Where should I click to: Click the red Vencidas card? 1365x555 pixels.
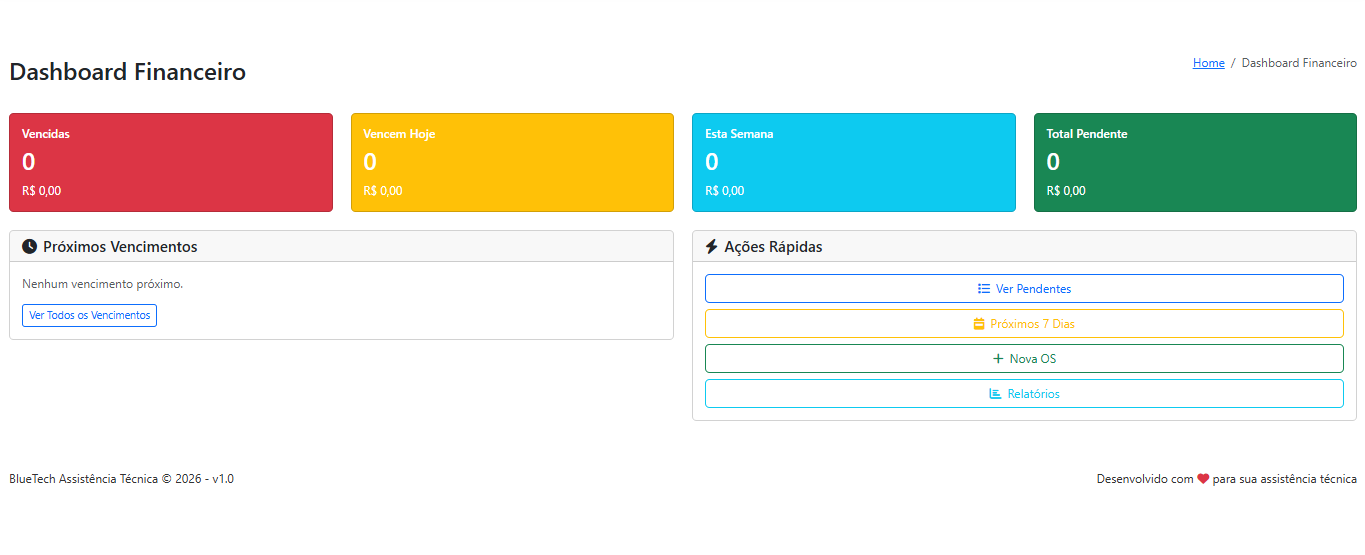tap(171, 162)
